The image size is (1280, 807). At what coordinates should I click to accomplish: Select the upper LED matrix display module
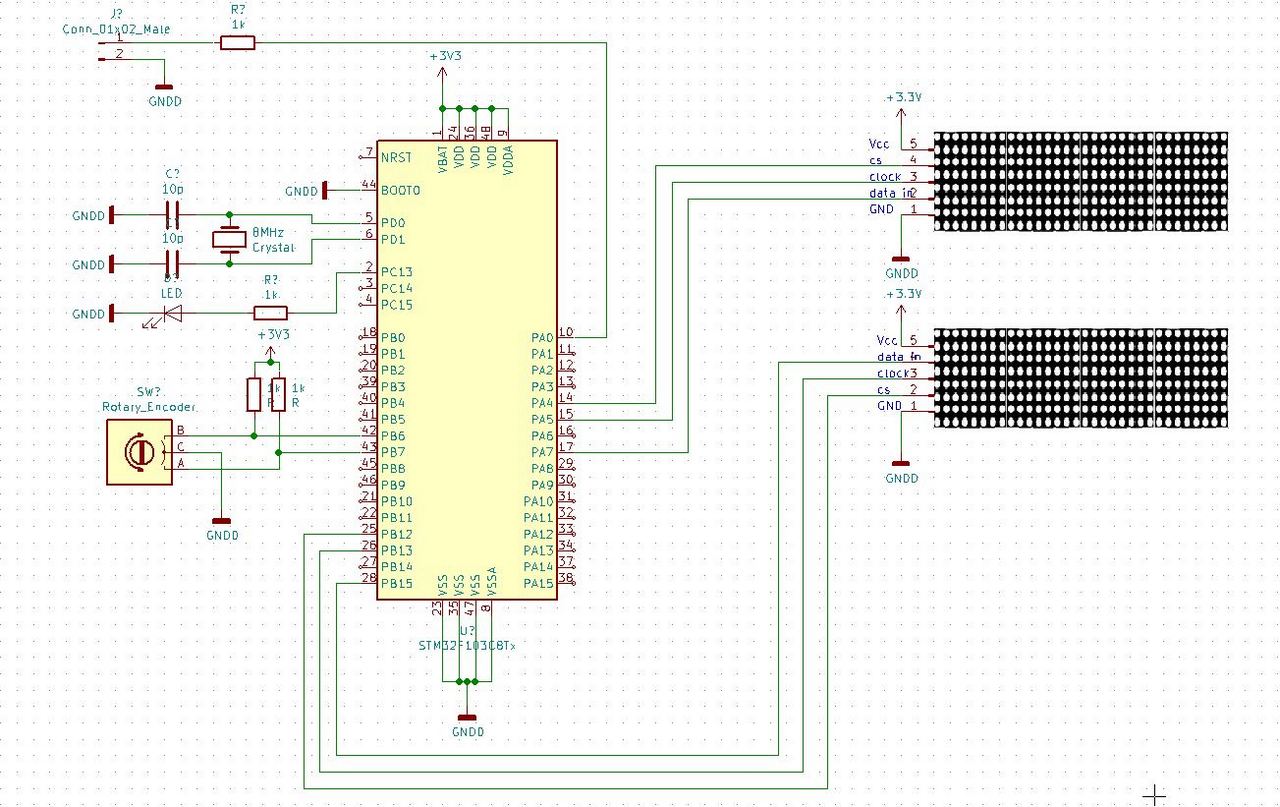(1080, 181)
